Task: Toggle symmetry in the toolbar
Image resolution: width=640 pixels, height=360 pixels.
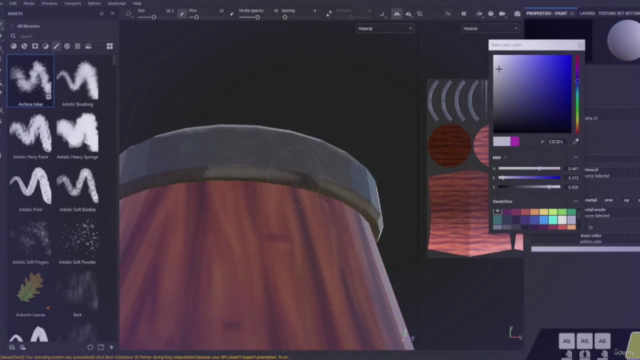Action: coord(397,14)
